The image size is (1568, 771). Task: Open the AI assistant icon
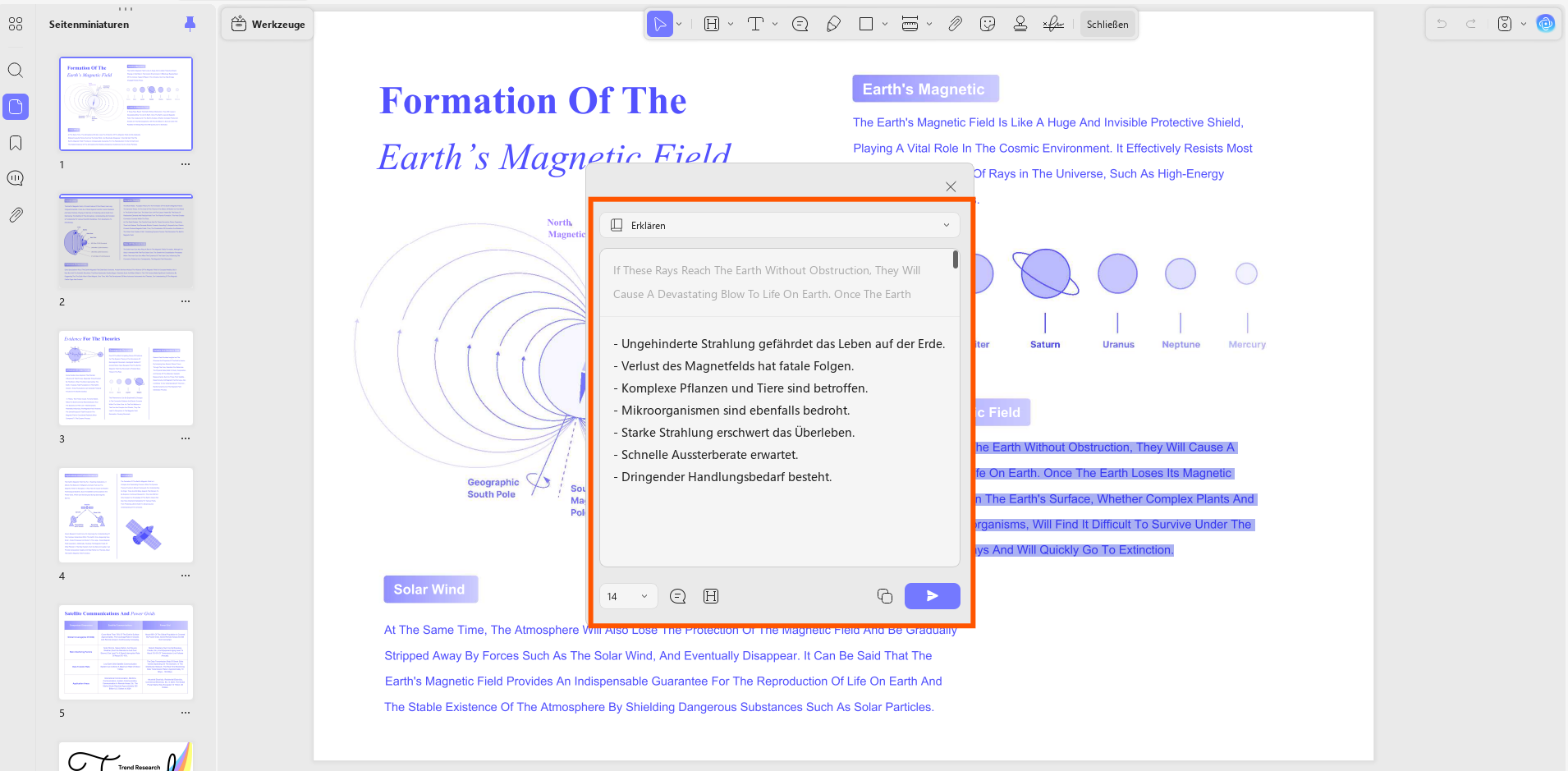pyautogui.click(x=1546, y=24)
